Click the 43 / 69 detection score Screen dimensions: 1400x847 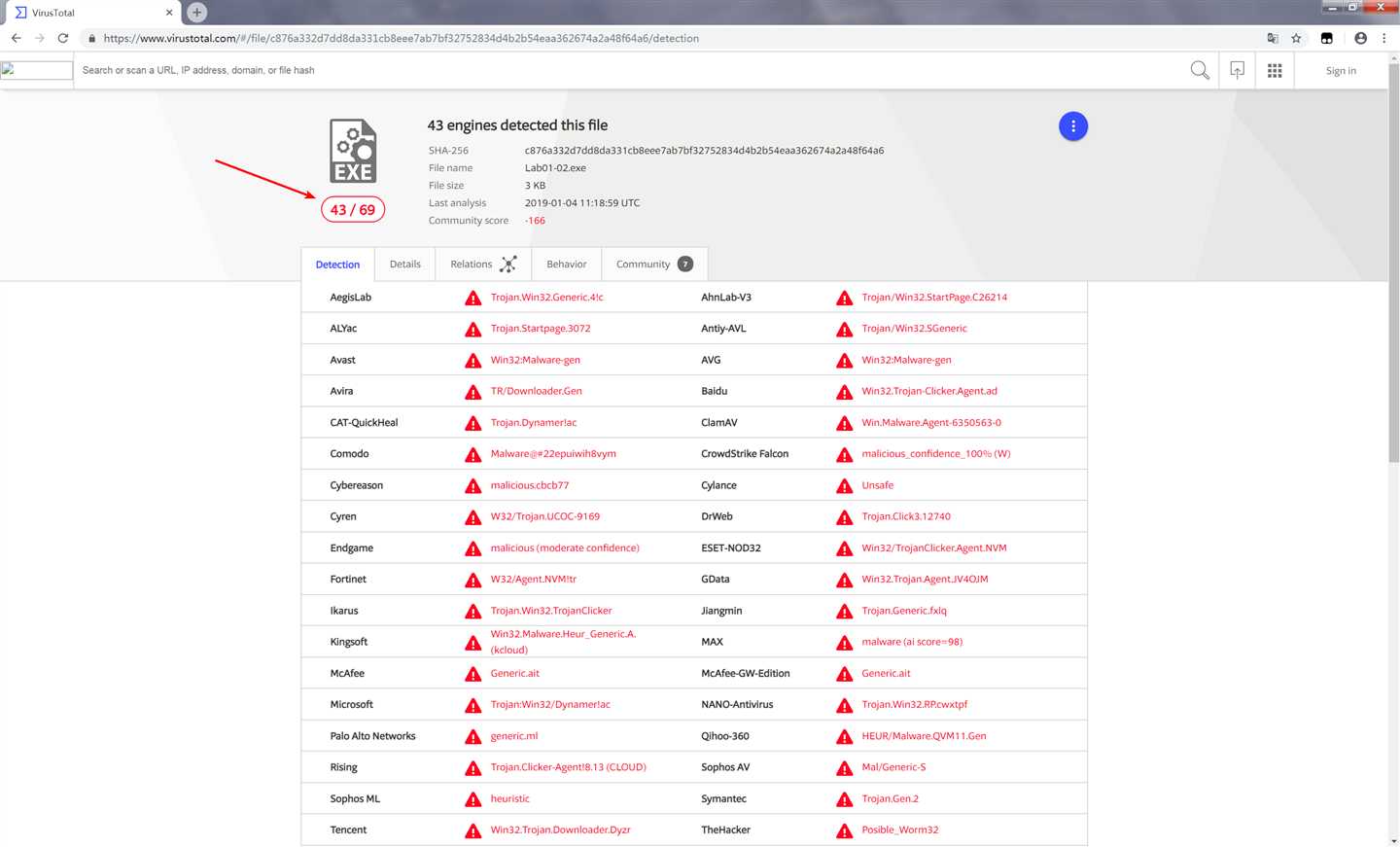click(353, 210)
